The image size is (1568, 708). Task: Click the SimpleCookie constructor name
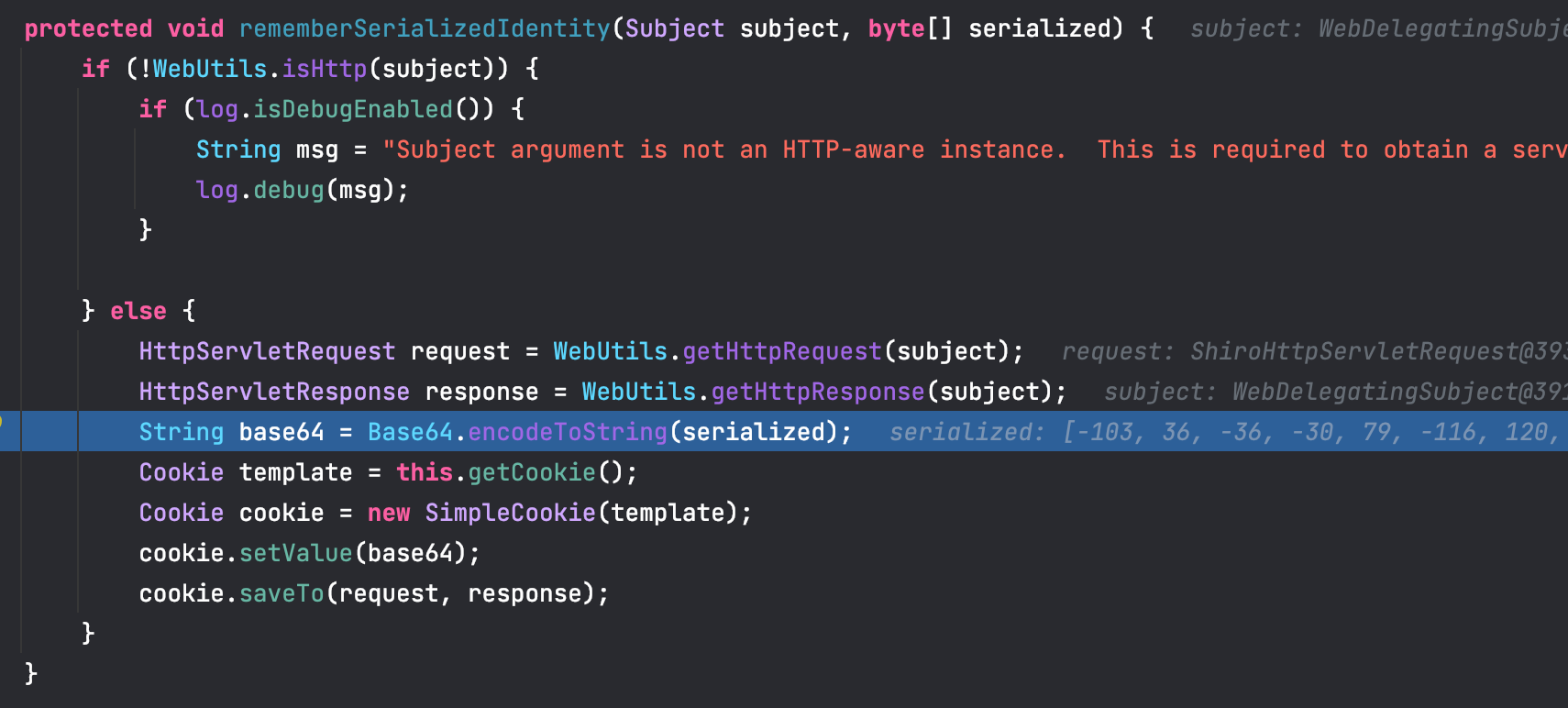(x=510, y=513)
